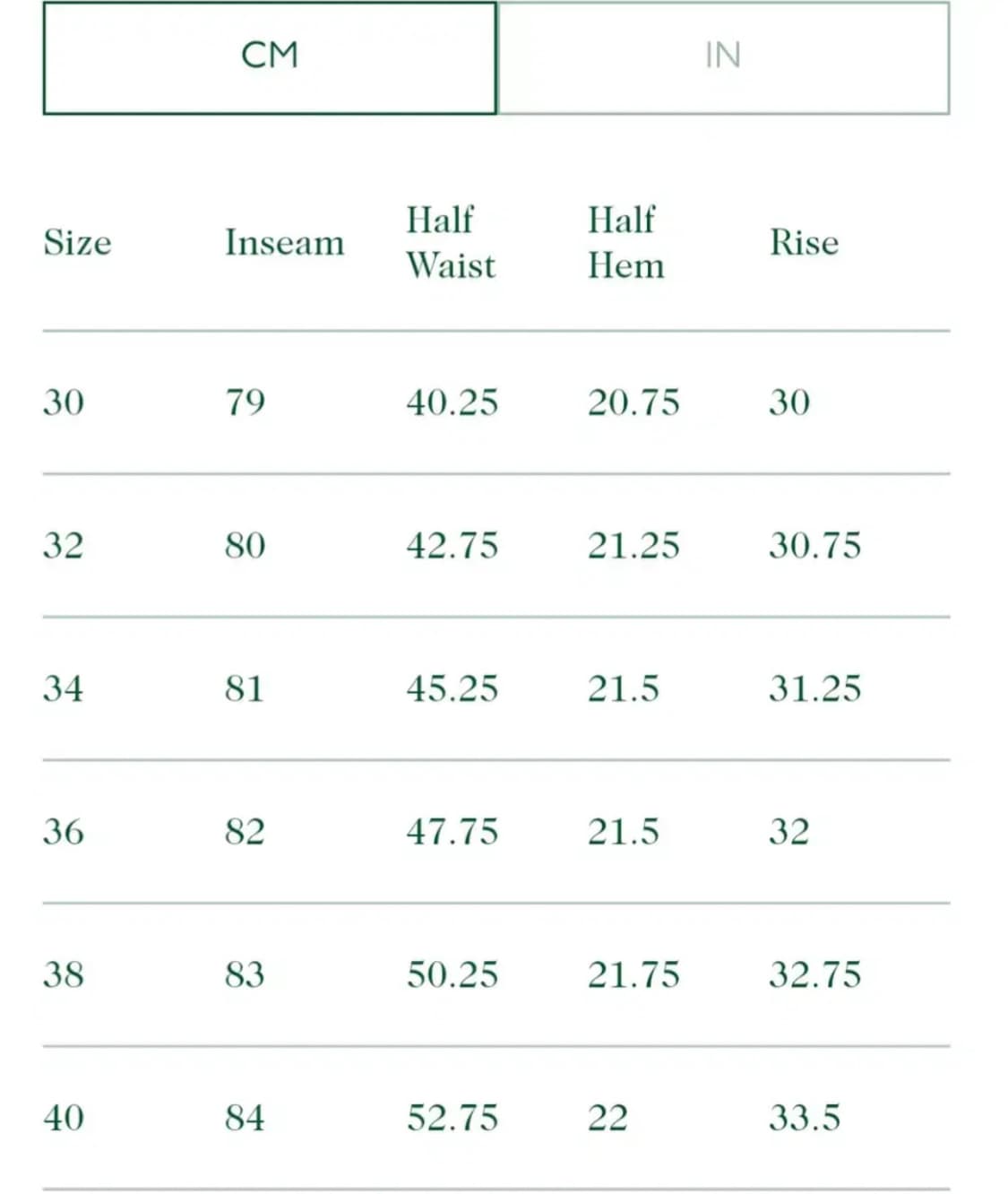
Task: Click the Rise column header
Action: pos(804,243)
